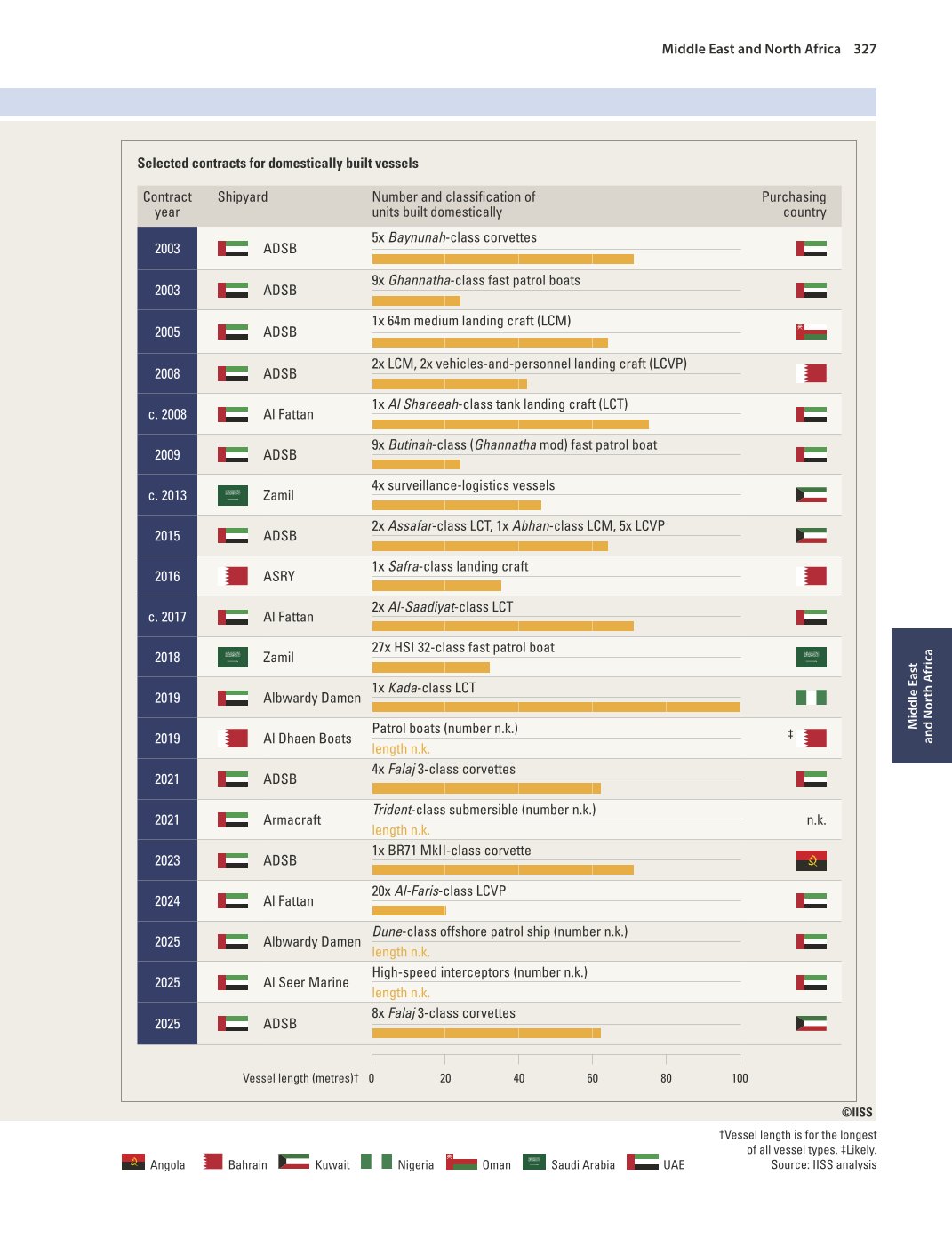Click the Kuwait flag in the legend
The image size is (952, 1239).
[293, 1162]
